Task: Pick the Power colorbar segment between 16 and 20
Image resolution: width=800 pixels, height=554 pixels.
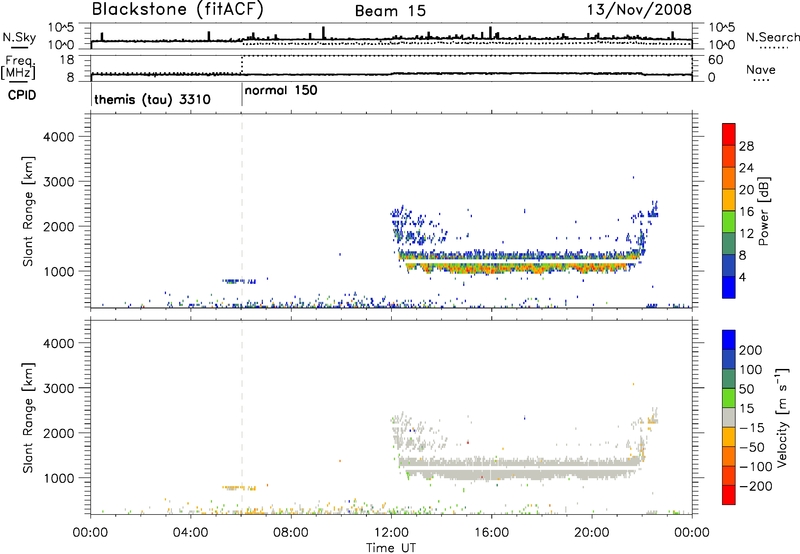Action: pos(729,200)
